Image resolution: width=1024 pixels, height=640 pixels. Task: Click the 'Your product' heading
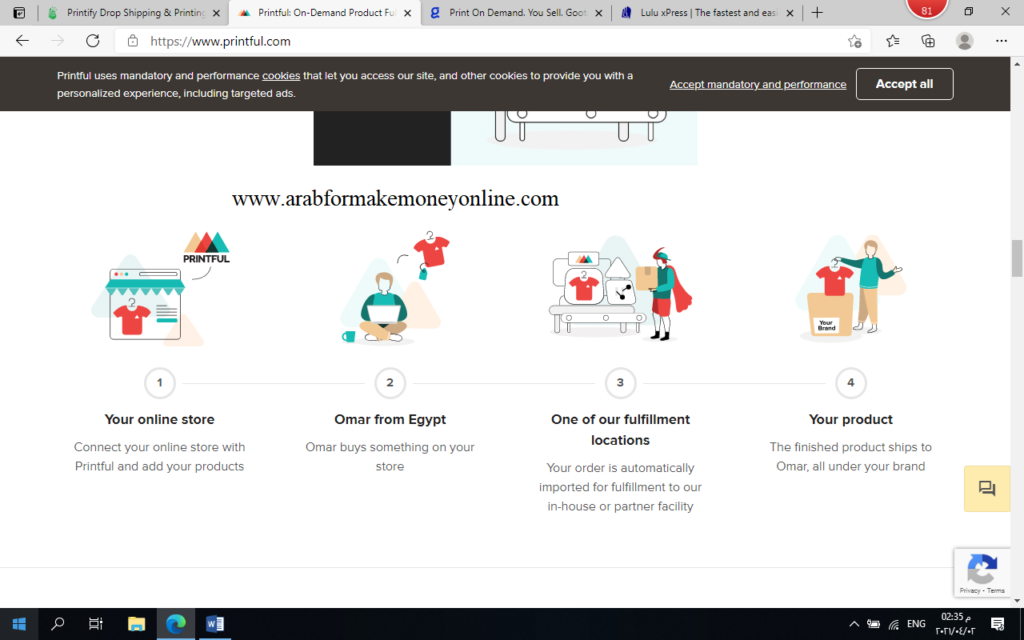[x=850, y=419]
